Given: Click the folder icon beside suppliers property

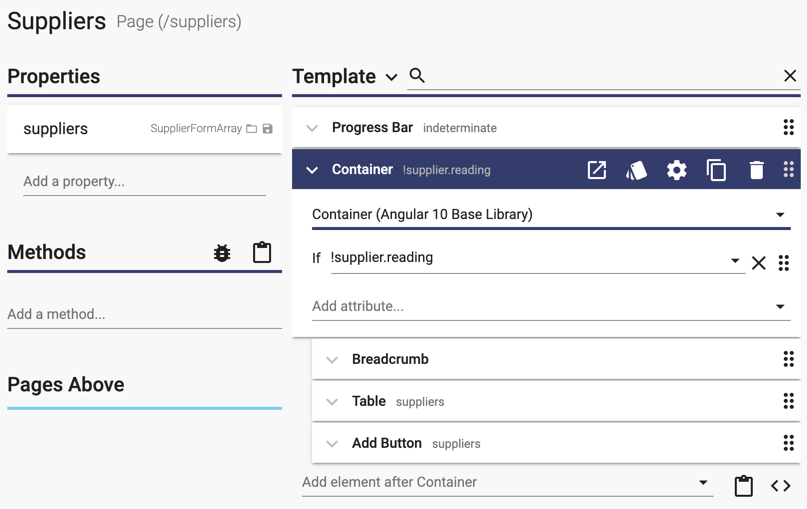Looking at the screenshot, I should 251,129.
